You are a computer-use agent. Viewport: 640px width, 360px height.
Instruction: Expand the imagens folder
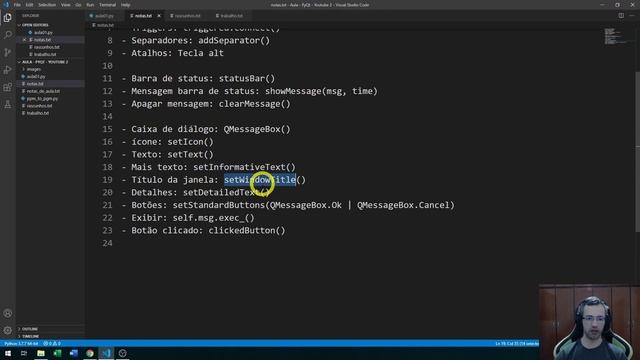[33, 69]
